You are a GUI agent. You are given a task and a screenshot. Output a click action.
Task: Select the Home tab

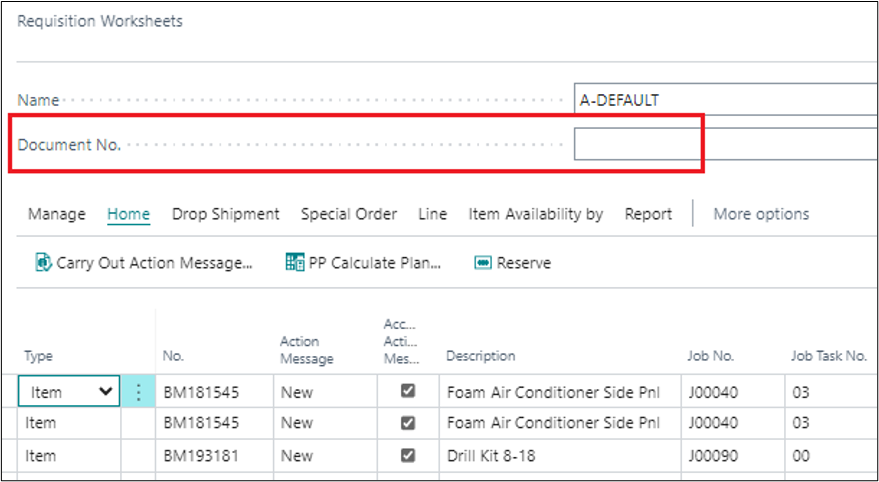[x=128, y=214]
